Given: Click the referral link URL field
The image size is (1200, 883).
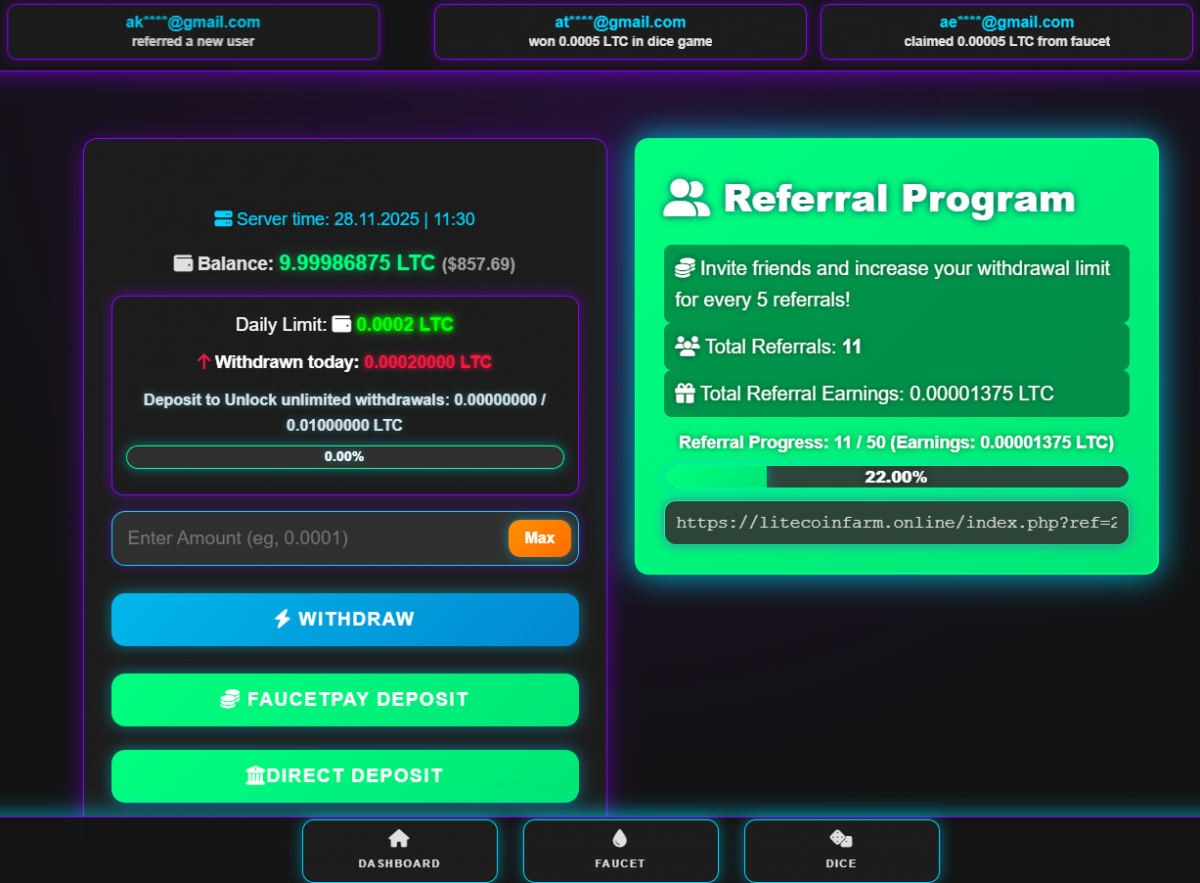Looking at the screenshot, I should point(896,522).
